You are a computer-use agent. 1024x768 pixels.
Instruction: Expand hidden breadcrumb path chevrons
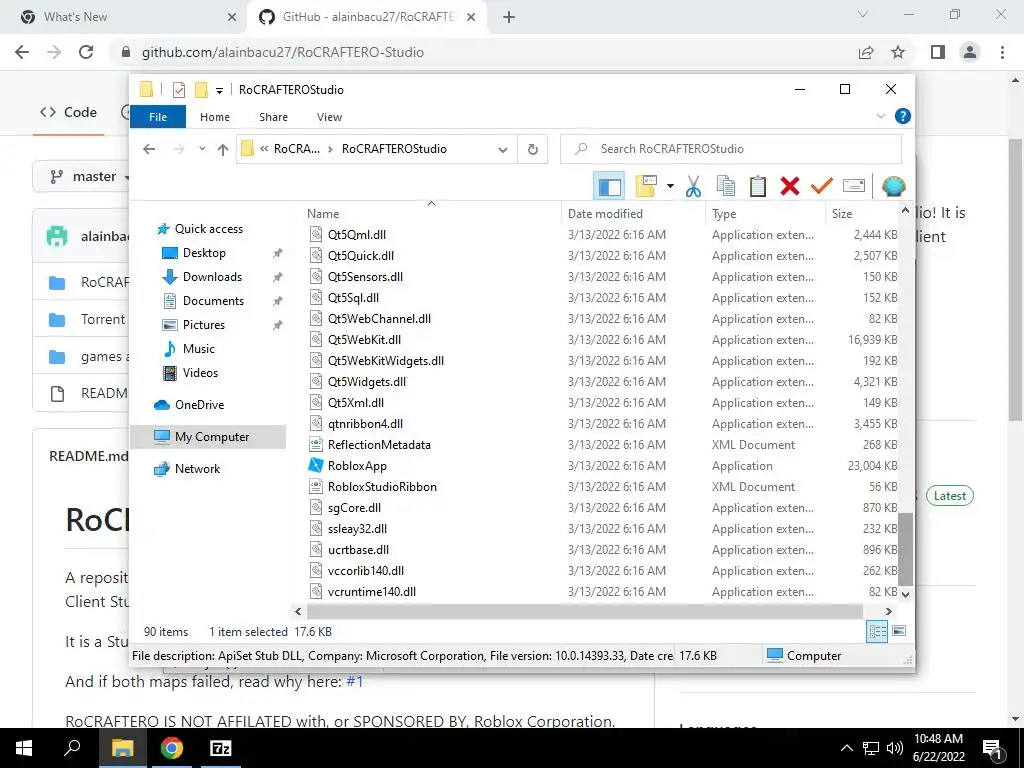264,149
